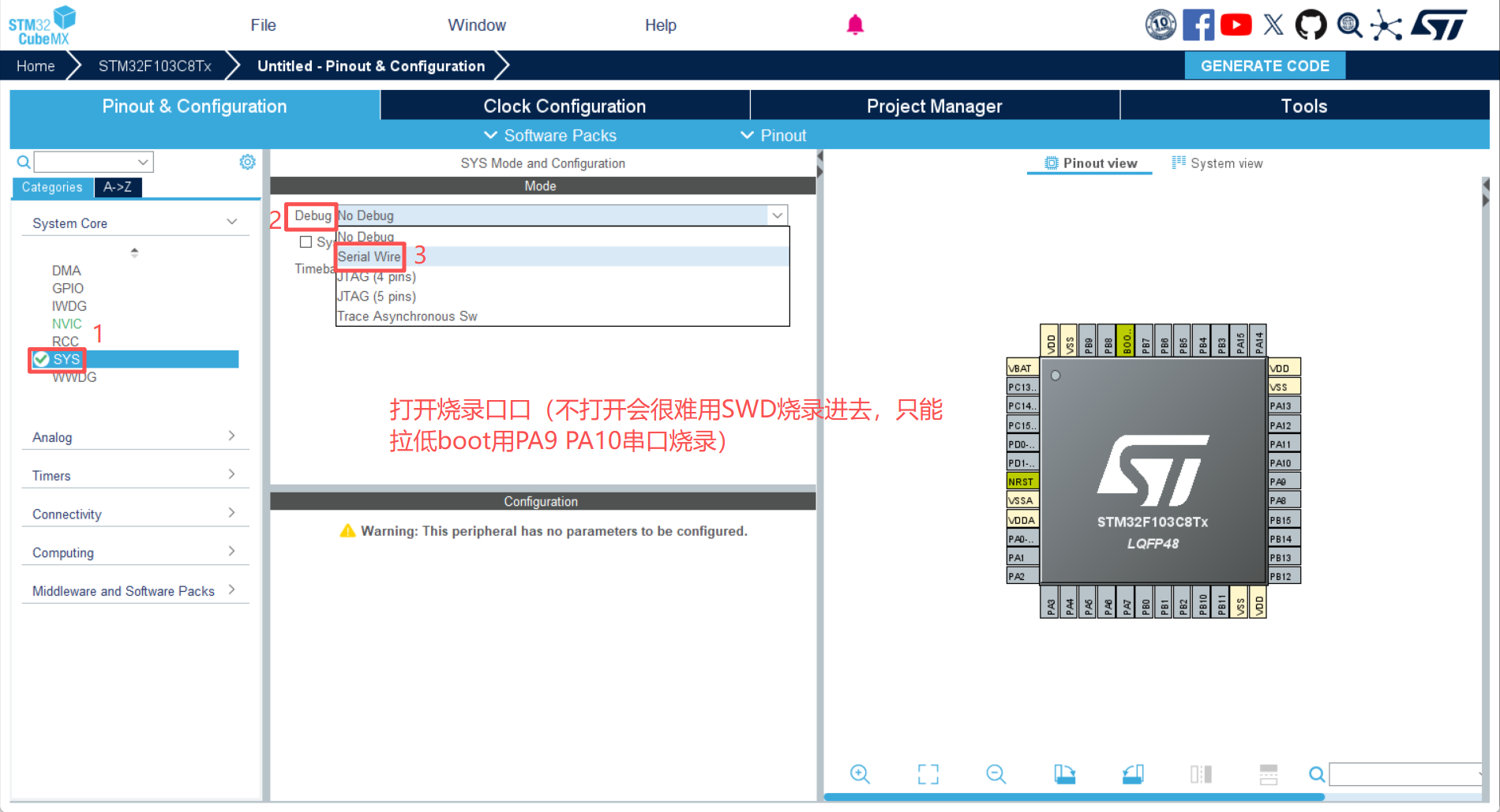
Task: Select PA9 pin on the chip
Action: pos(1284,481)
